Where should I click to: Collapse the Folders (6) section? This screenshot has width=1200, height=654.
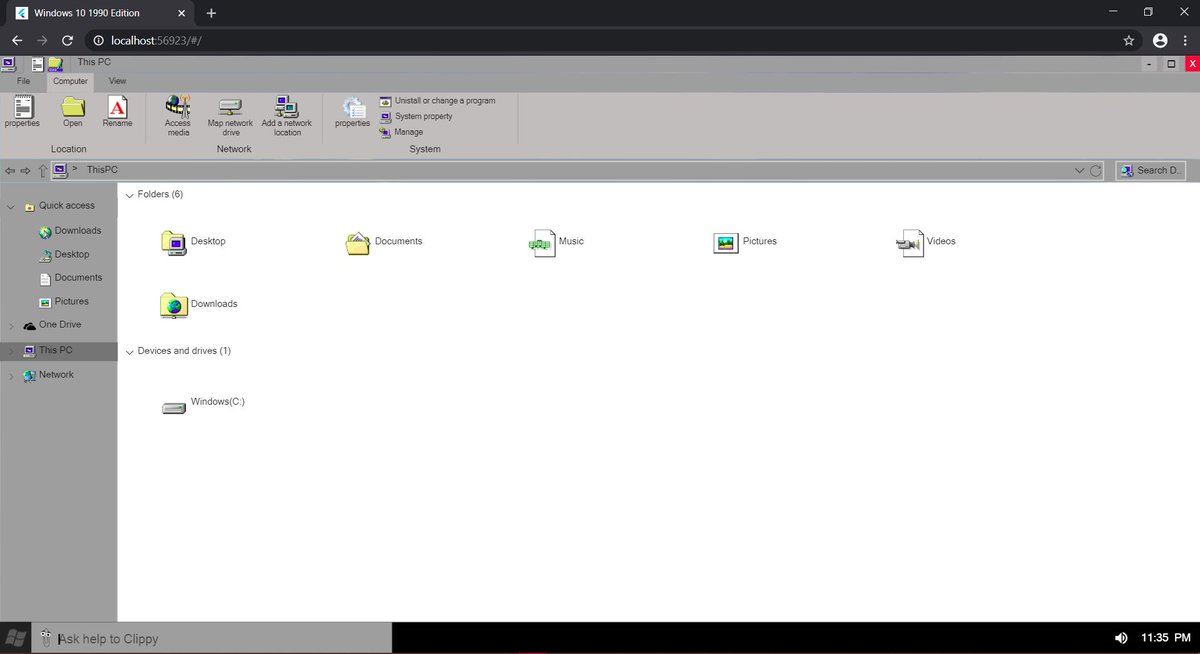(129, 195)
